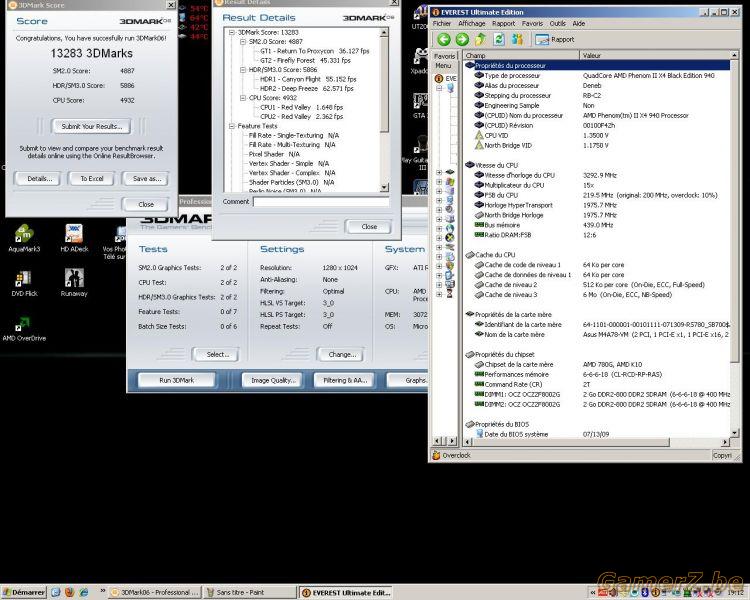Click the Run 3DMark button
Viewport: 750px width, 600px height.
[x=176, y=380]
